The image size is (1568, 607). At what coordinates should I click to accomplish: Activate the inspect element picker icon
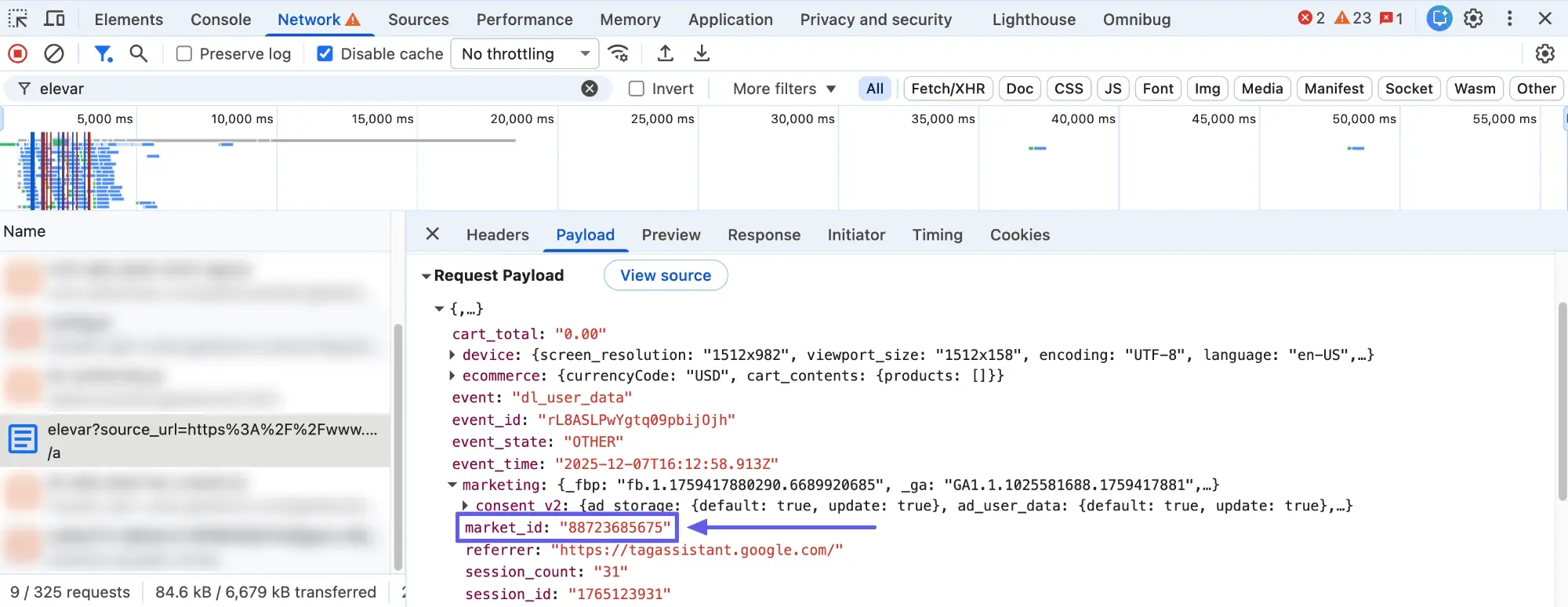pyautogui.click(x=18, y=19)
